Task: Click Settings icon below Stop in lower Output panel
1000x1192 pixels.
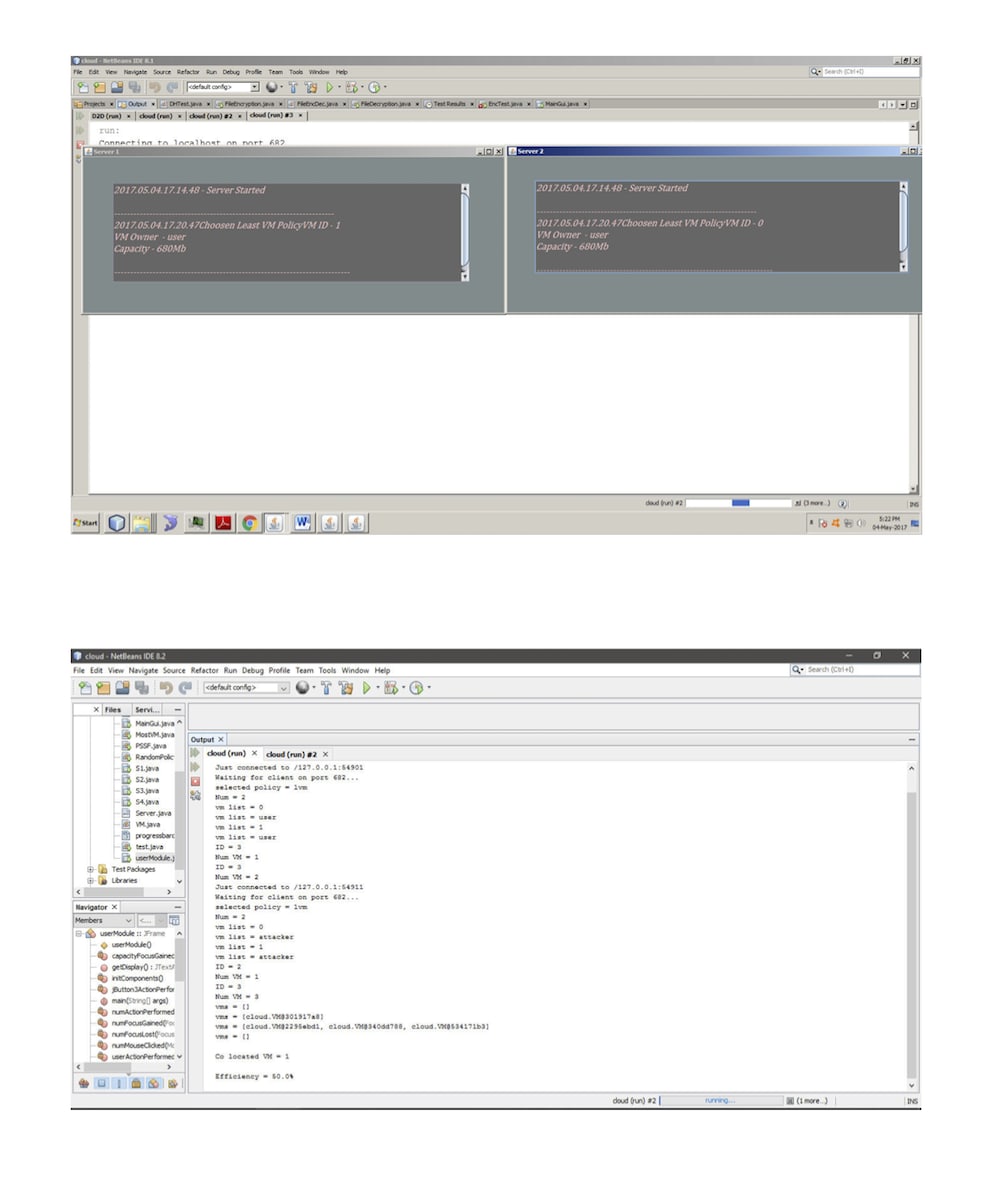Action: (x=195, y=795)
